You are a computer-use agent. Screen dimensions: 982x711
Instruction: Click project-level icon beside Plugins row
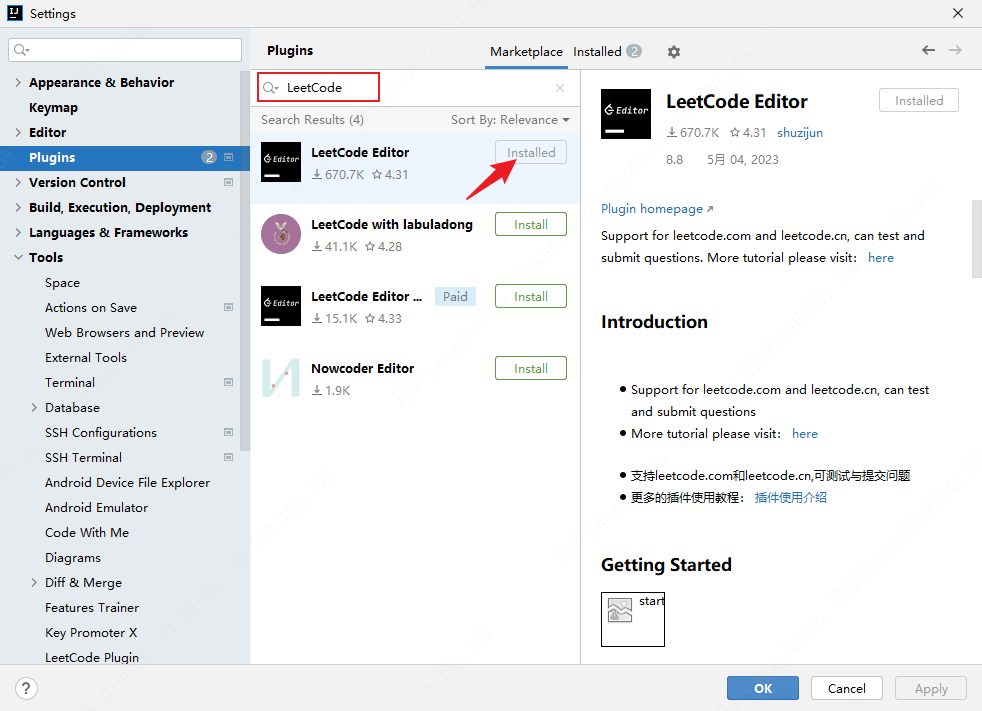click(229, 157)
